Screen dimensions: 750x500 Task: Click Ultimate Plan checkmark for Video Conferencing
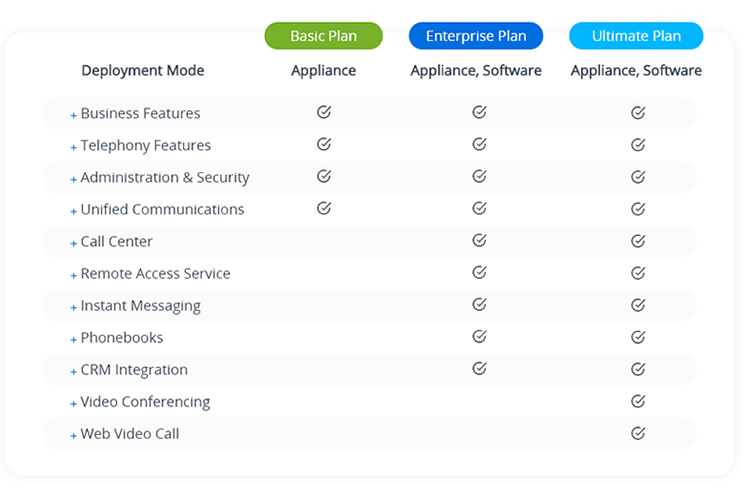(638, 401)
